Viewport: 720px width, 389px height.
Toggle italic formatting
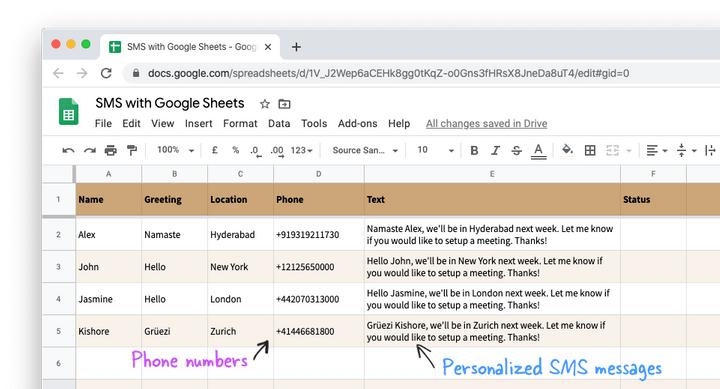pos(495,150)
